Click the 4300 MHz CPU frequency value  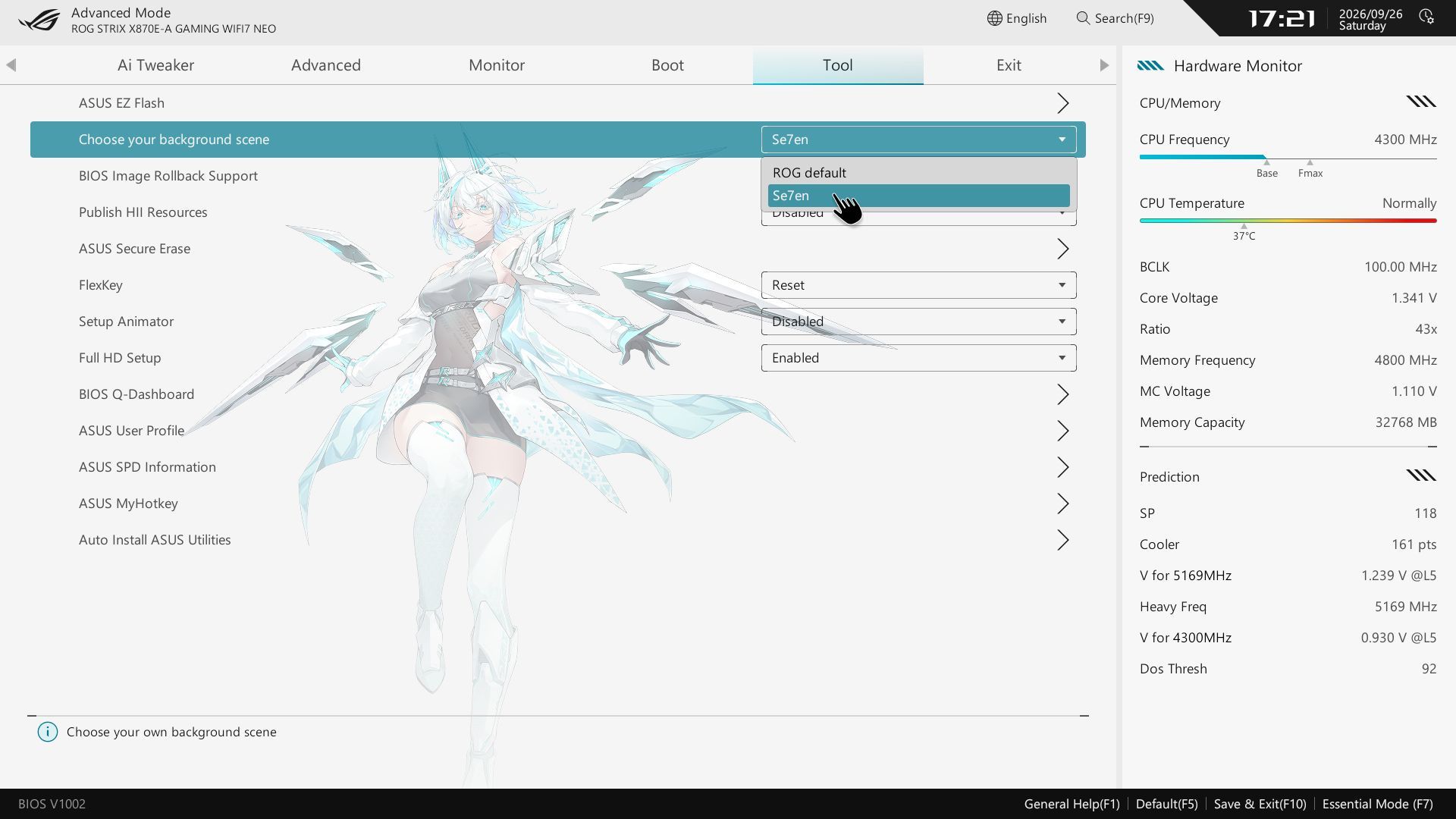(x=1405, y=140)
